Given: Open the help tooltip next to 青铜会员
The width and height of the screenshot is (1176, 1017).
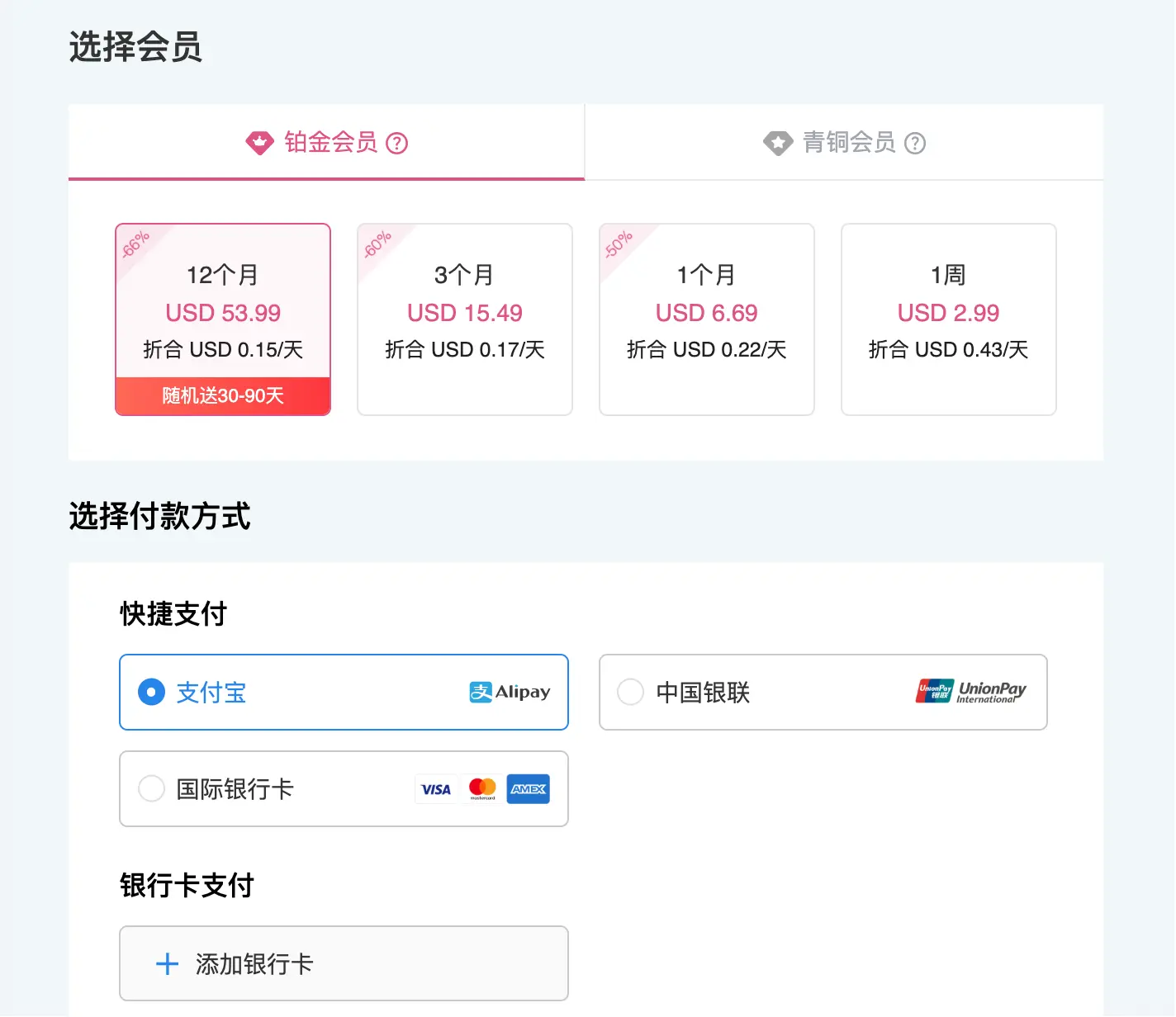Looking at the screenshot, I should pos(915,143).
